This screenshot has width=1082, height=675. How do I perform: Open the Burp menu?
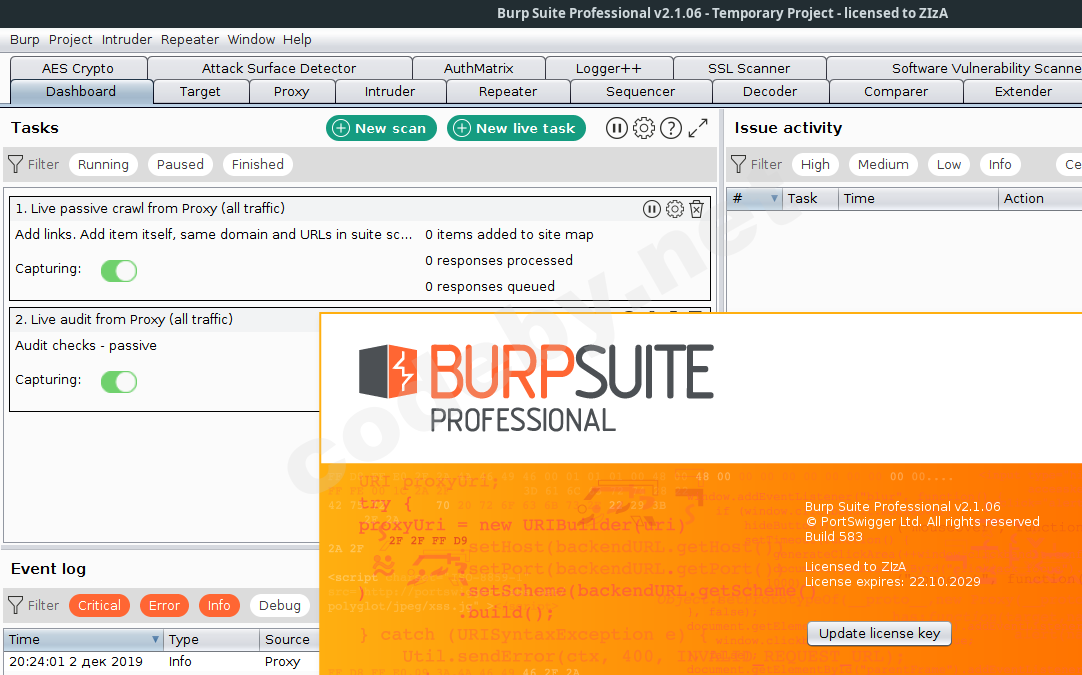(25, 39)
